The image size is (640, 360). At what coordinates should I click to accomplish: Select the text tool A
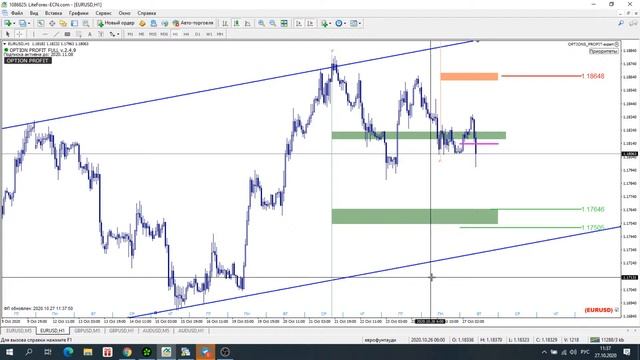90,34
